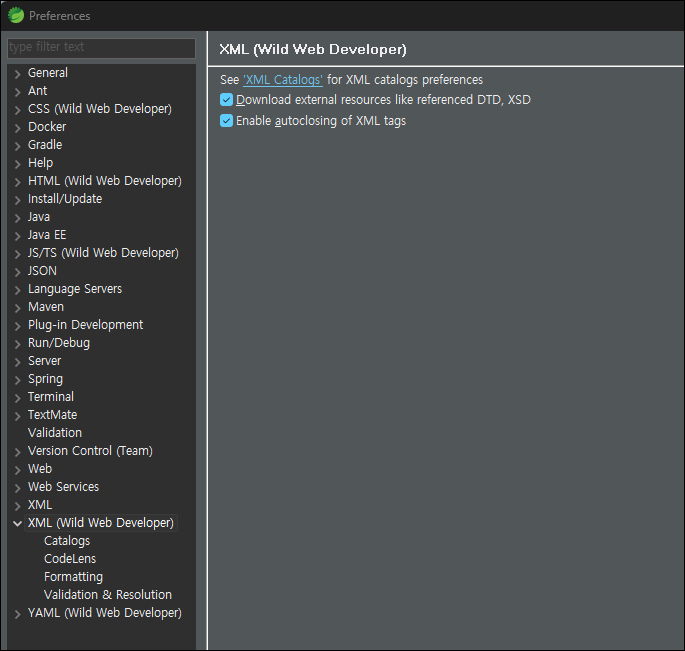Image resolution: width=685 pixels, height=651 pixels.
Task: Expand the Docker node arrow
Action: tap(17, 128)
